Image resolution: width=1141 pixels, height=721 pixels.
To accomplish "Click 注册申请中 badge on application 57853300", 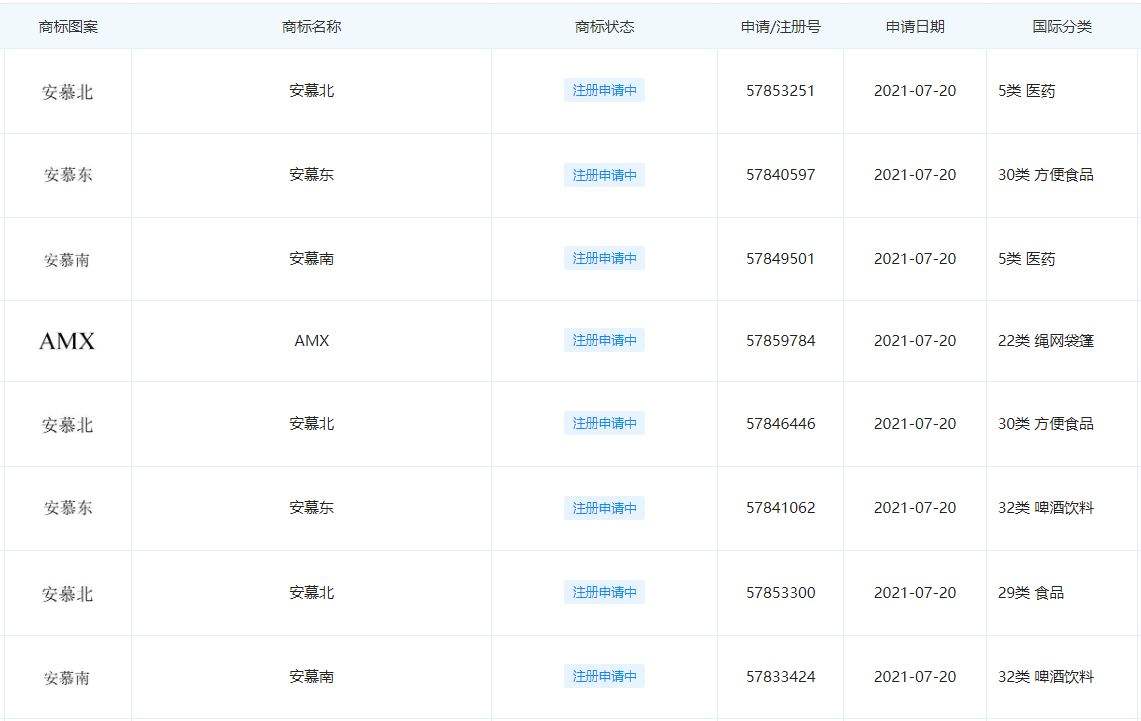I will click(603, 592).
